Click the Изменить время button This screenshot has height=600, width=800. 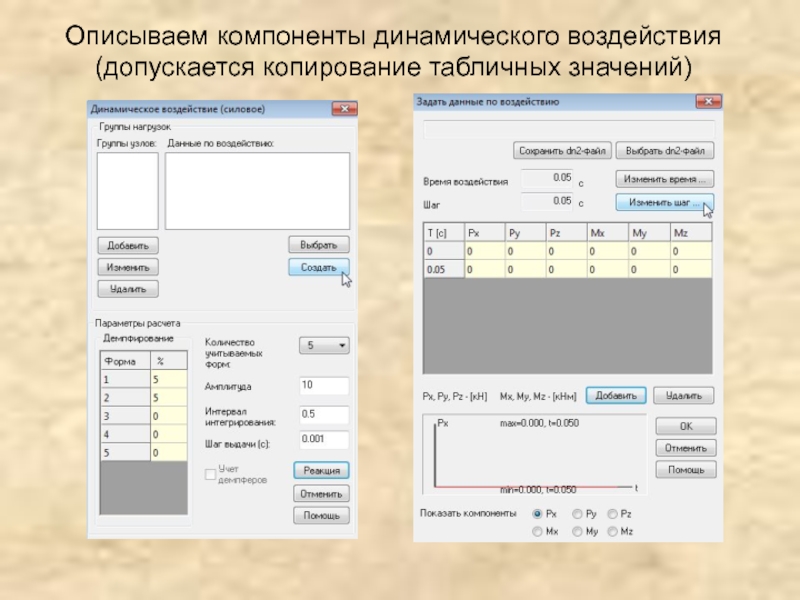(665, 179)
